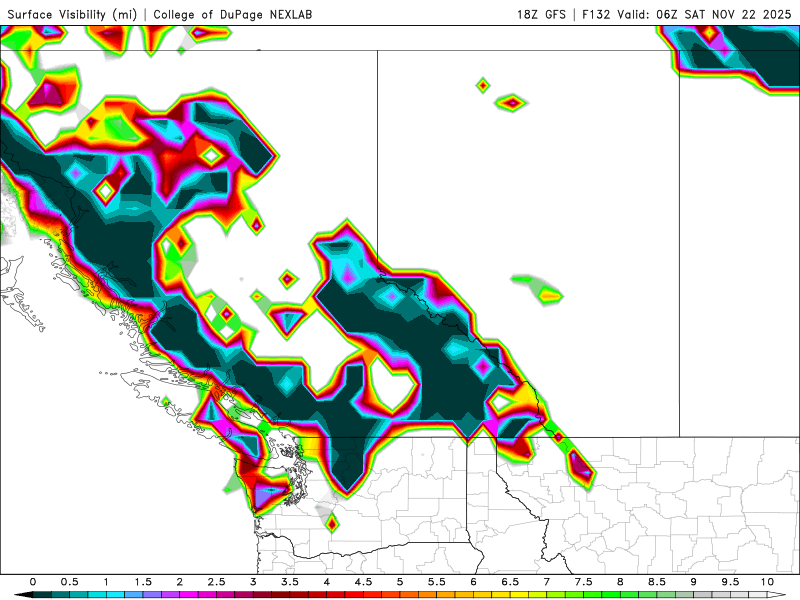Click the black arrow end of the color bar
Viewport: 800px width, 600px height.
coord(23,595)
